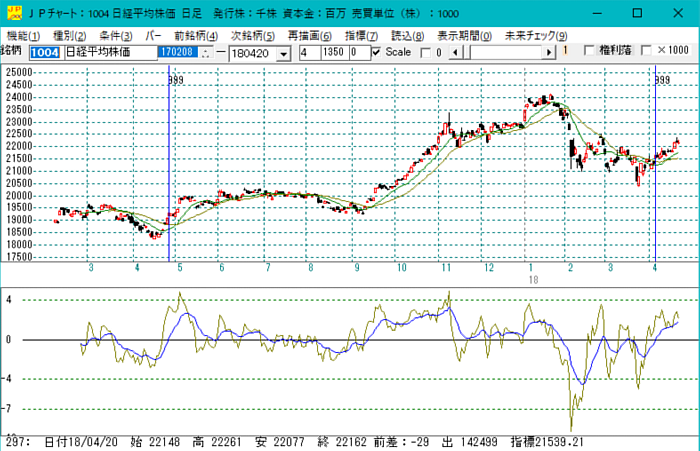The height and width of the screenshot is (451, 700).
Task: Click the right arrow of the horizontal scrollbar
Action: [x=549, y=51]
